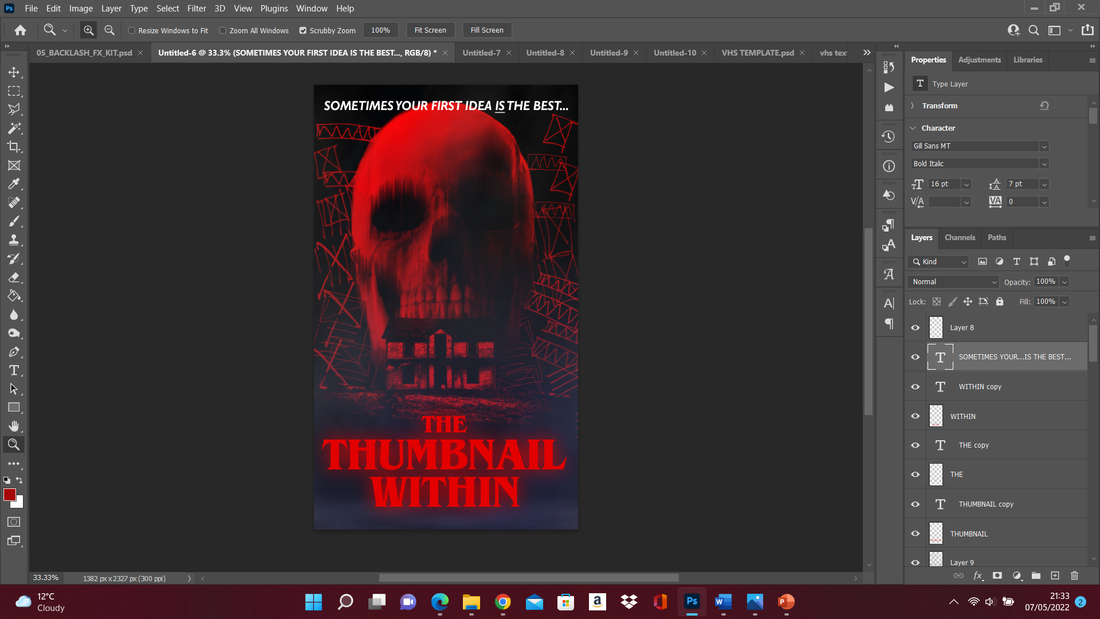
Task: Open the Gill Sans MT font dropdown
Action: tap(1044, 146)
